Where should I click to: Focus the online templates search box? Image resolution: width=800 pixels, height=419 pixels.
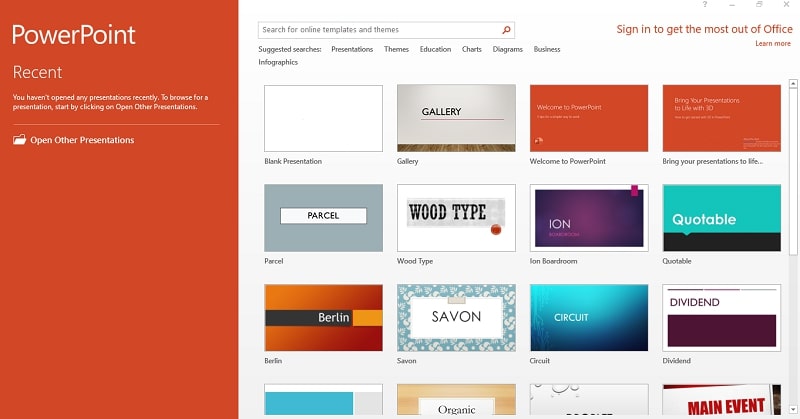pyautogui.click(x=380, y=30)
